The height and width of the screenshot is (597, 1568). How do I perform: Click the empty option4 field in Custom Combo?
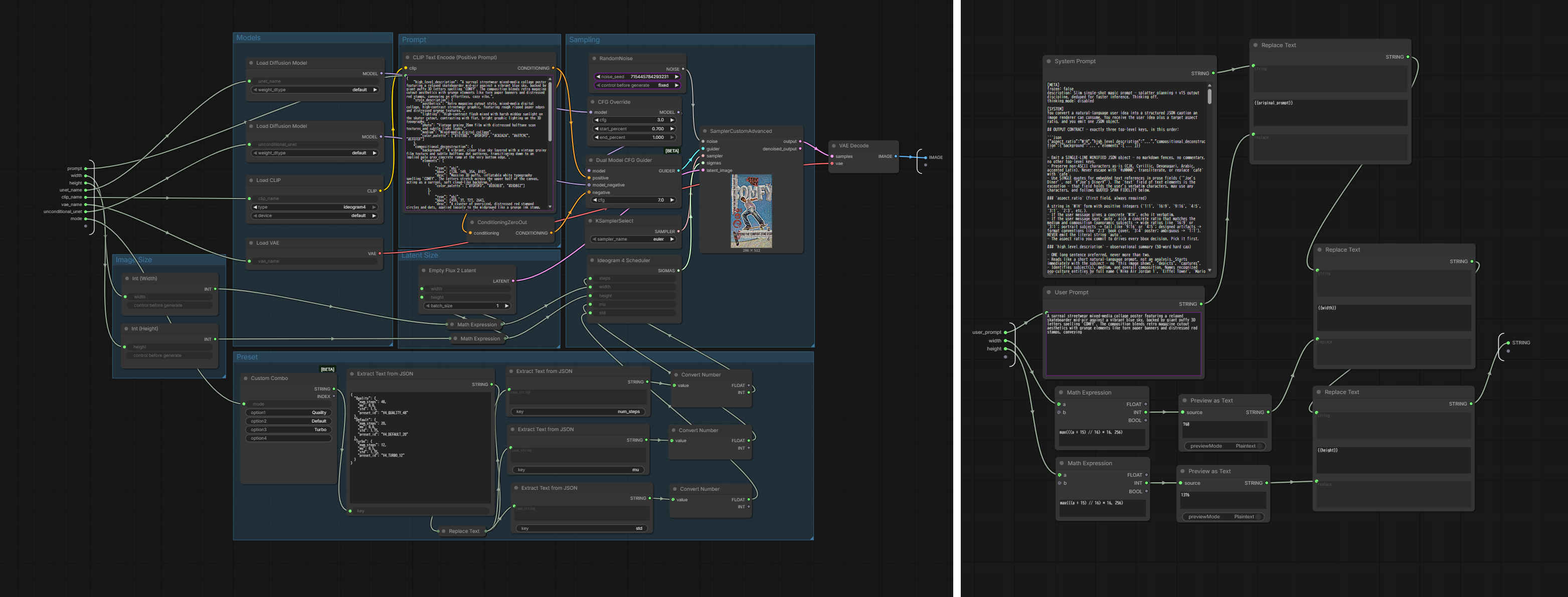(x=288, y=438)
